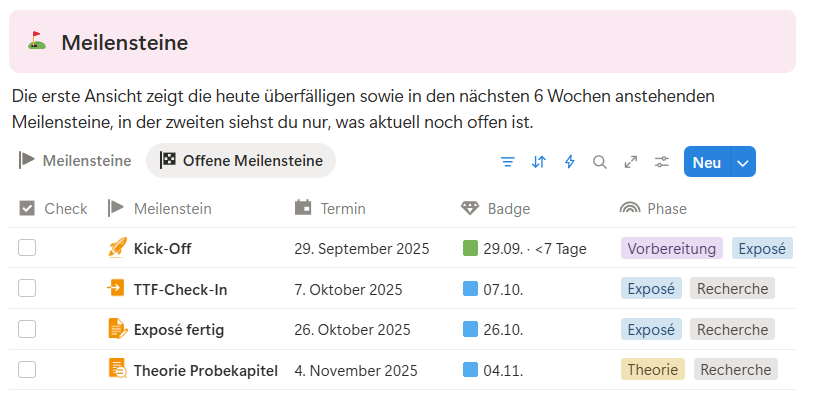Click the Exposé tag in TTF-Check-In row
Image resolution: width=818 pixels, height=397 pixels.
click(651, 288)
